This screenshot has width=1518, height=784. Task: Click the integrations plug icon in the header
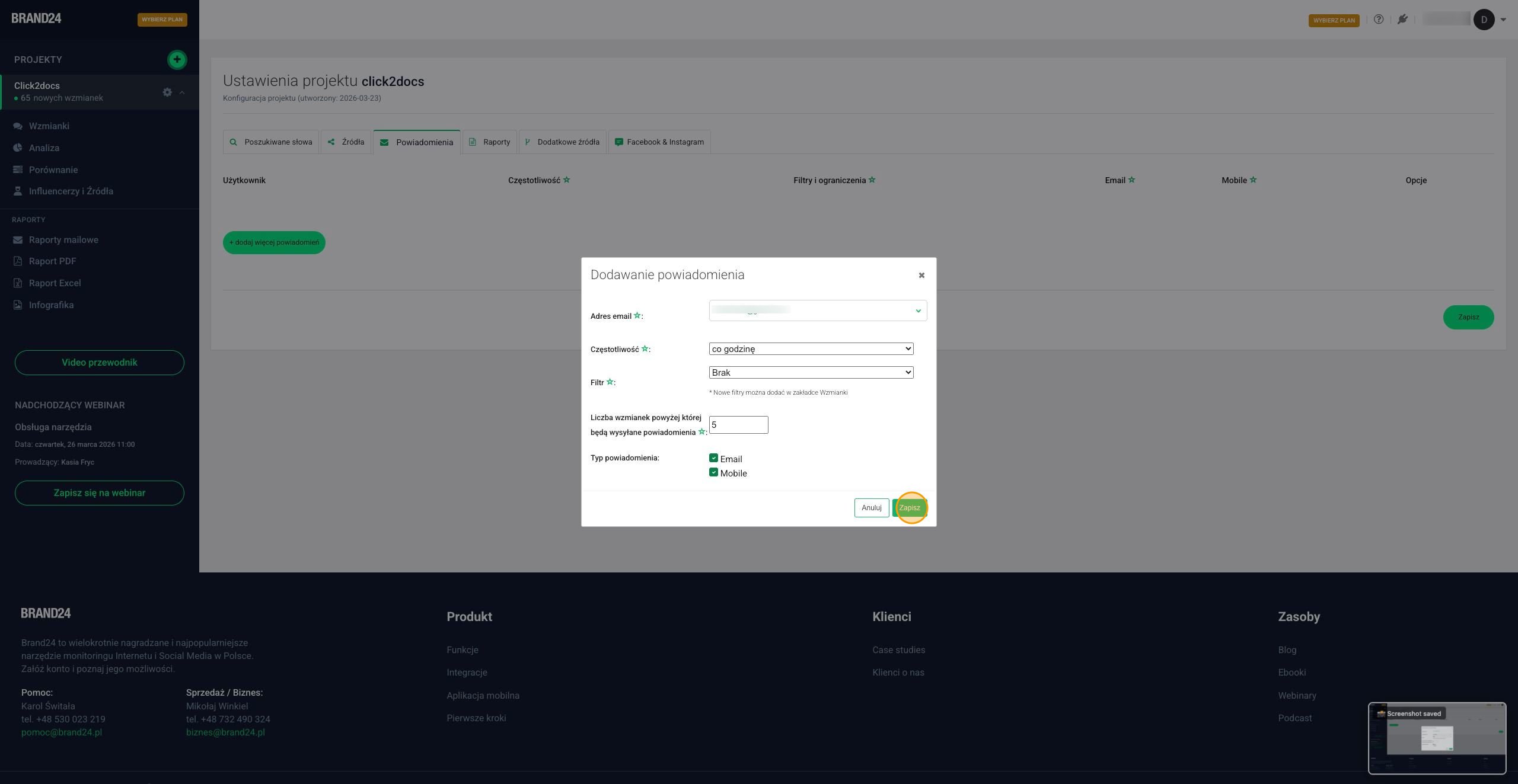pos(1402,20)
